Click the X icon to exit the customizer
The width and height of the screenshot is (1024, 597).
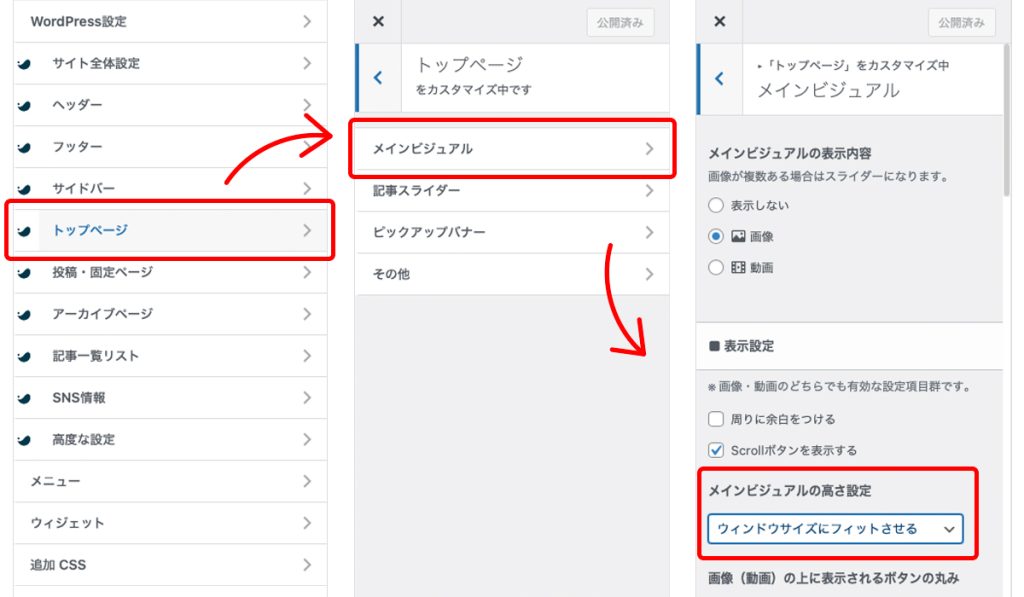(377, 21)
